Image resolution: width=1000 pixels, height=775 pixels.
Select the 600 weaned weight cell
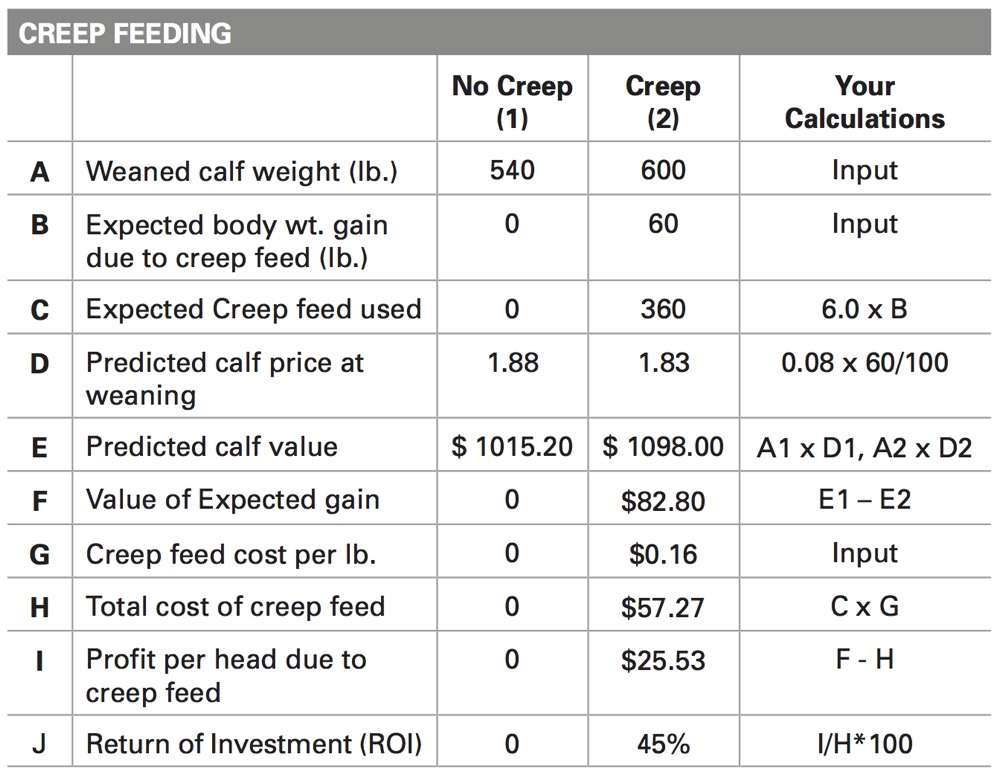pyautogui.click(x=663, y=171)
